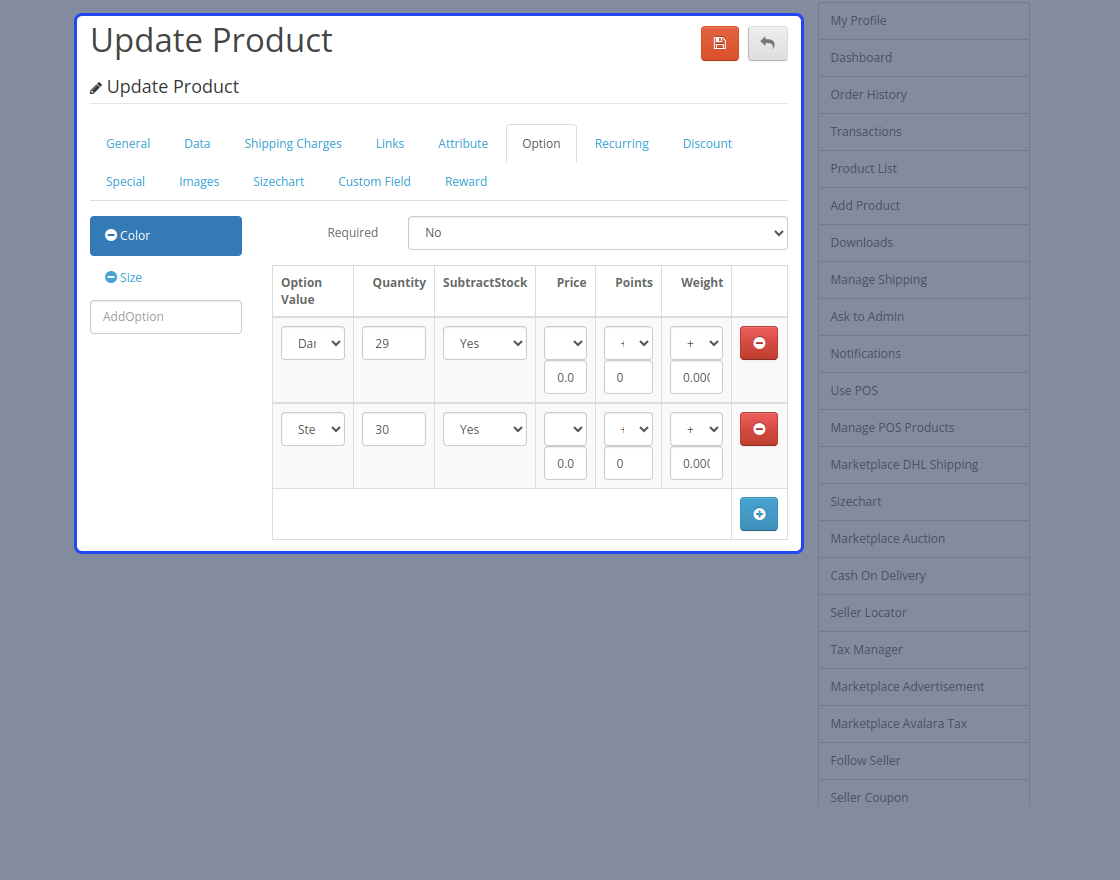Viewport: 1120px width, 880px height.
Task: Open Tax Manager
Action: [924, 650]
